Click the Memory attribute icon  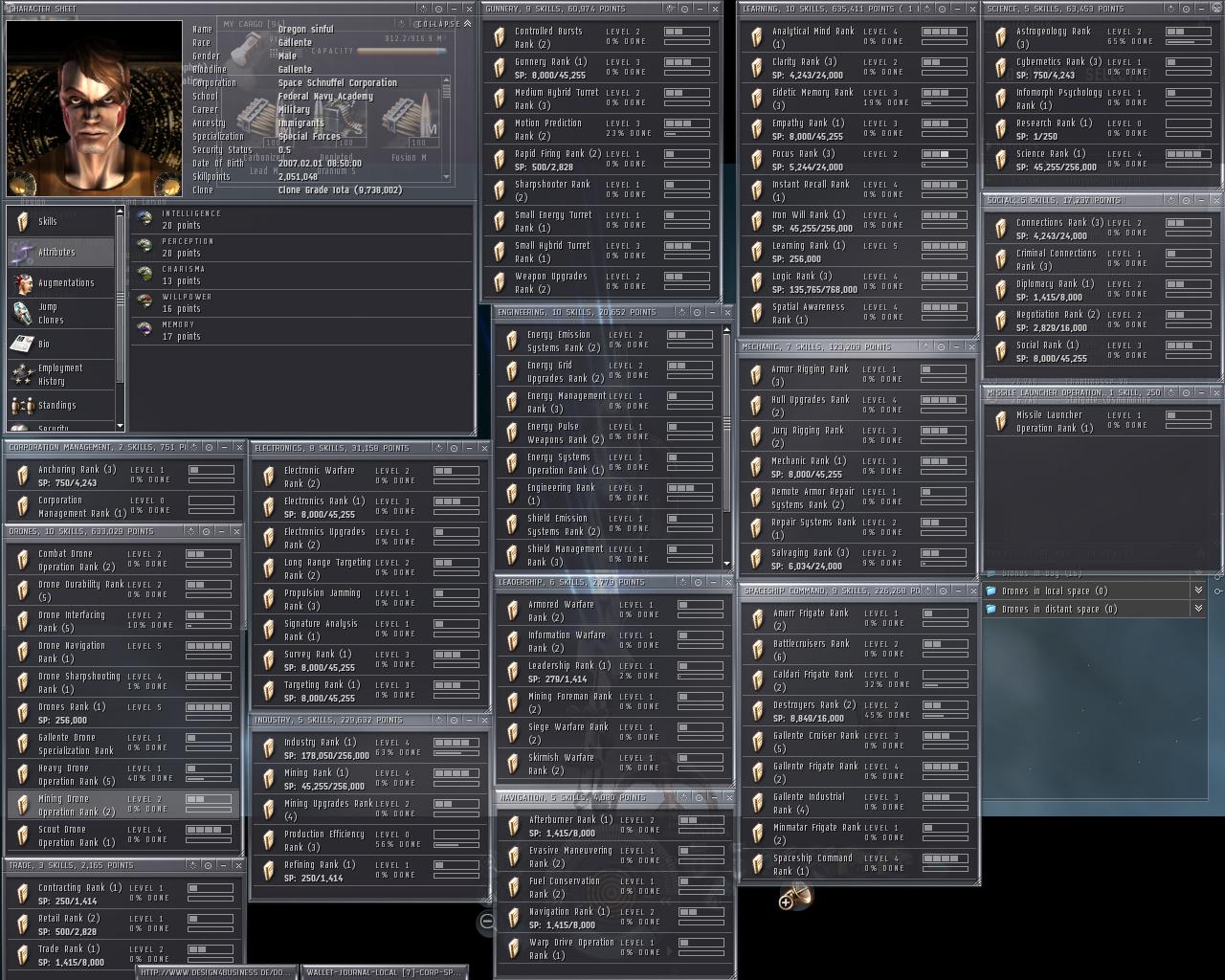click(x=145, y=330)
